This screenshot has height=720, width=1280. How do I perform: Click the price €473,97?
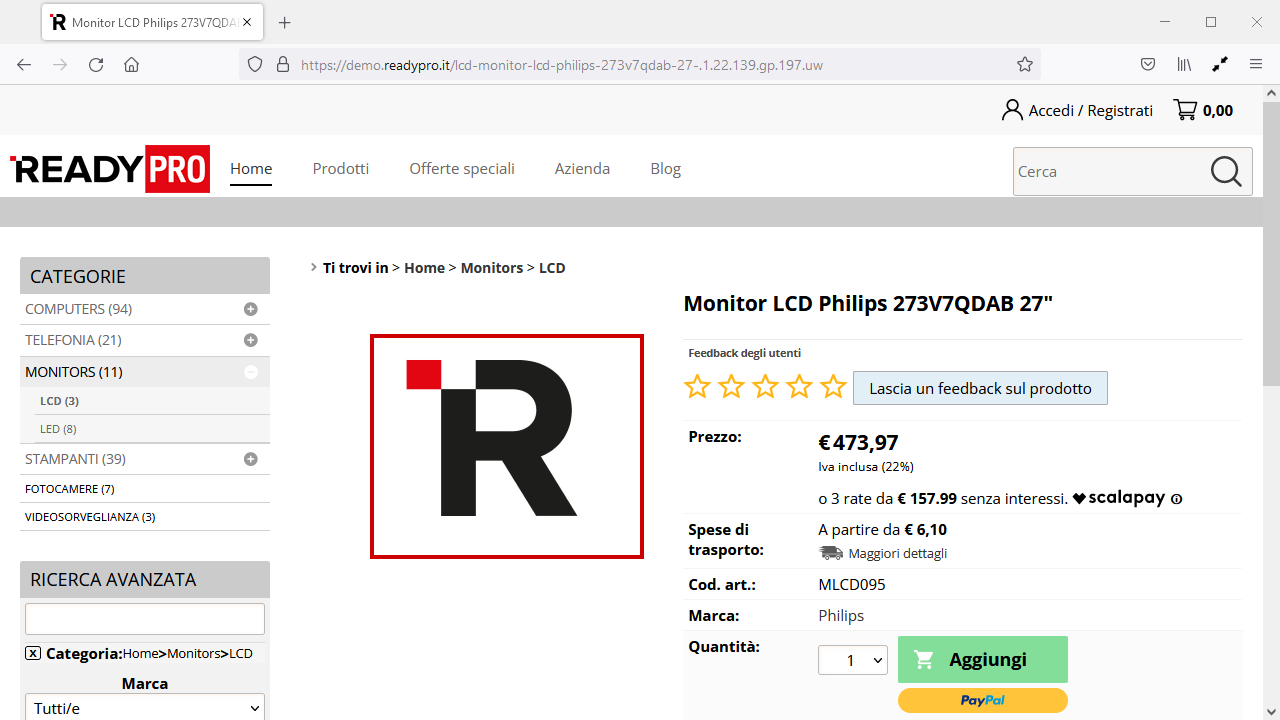858,443
